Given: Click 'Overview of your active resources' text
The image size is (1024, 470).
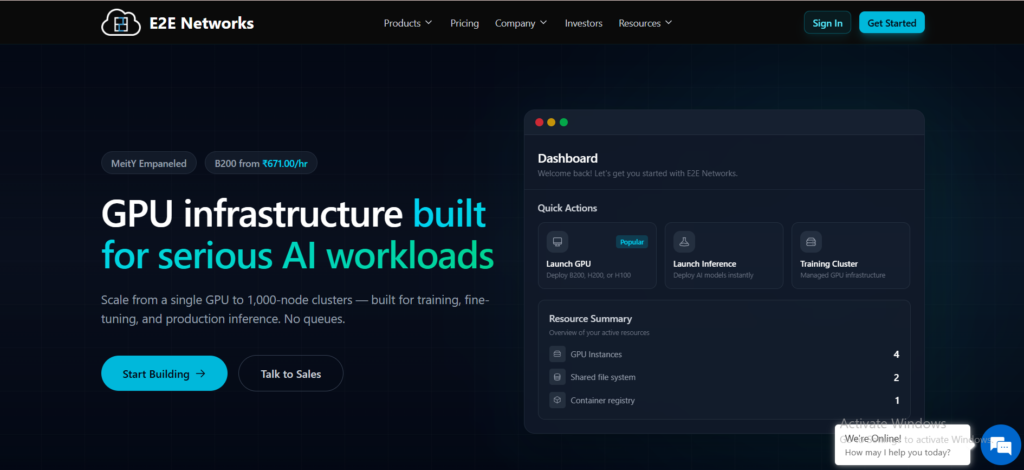Looking at the screenshot, I should click(x=599, y=333).
